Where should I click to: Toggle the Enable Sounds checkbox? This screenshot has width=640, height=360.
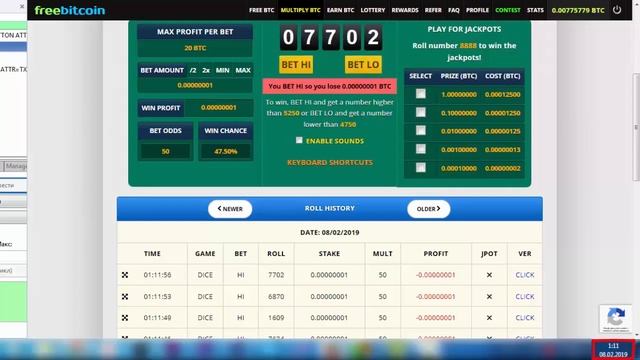point(299,140)
